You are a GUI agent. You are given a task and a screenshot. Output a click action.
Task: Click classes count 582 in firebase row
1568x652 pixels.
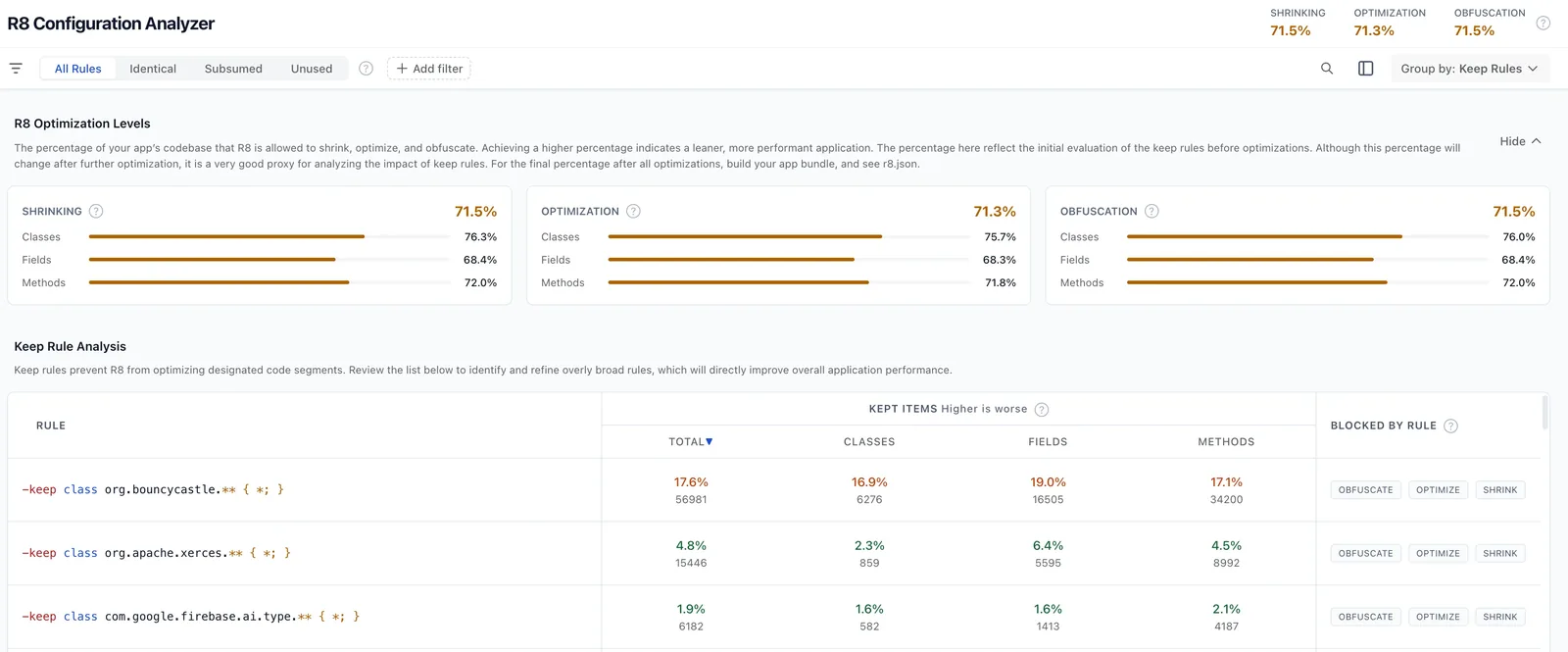pos(869,627)
